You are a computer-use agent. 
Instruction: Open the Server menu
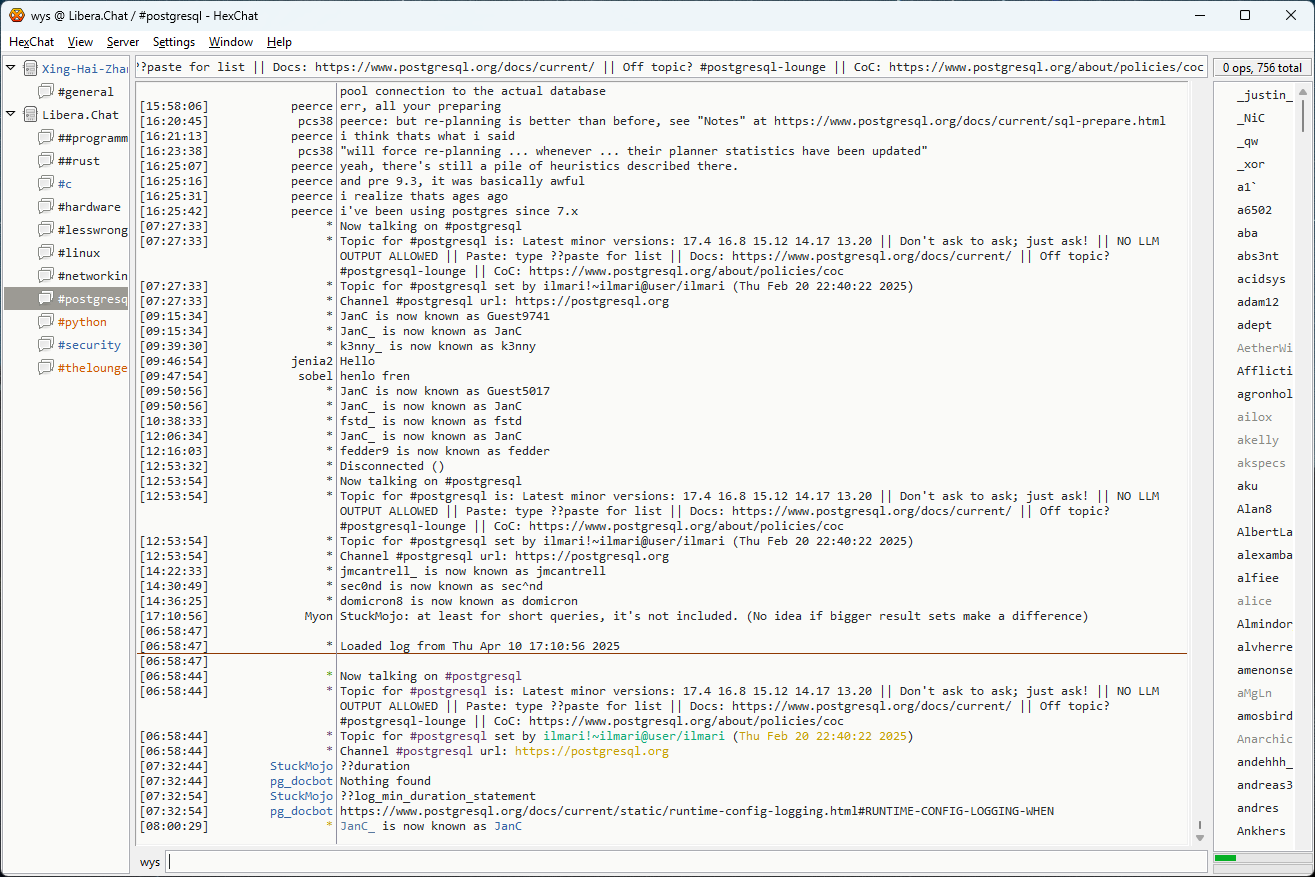pos(122,42)
